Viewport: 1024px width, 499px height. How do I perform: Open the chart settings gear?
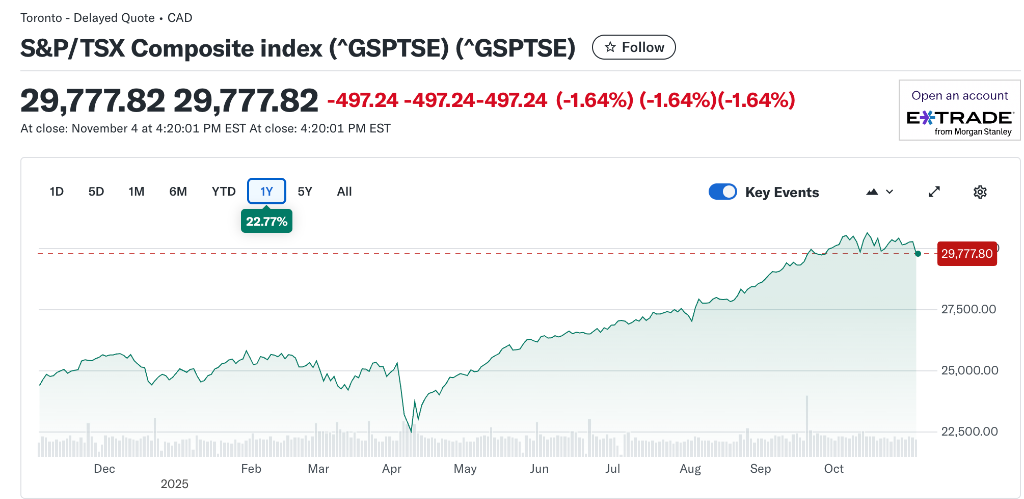coord(980,192)
